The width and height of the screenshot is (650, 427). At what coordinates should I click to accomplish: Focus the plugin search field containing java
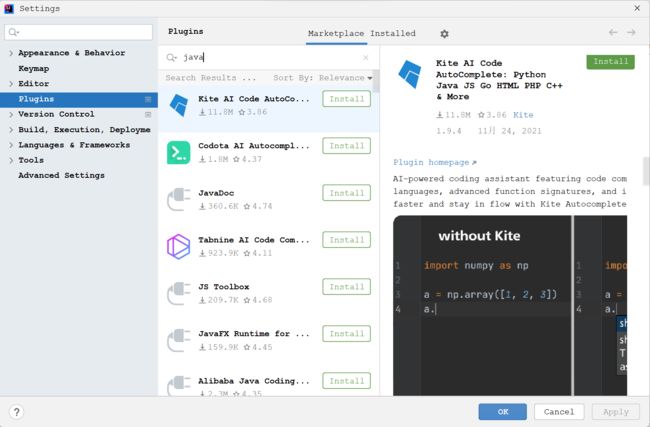[x=268, y=57]
